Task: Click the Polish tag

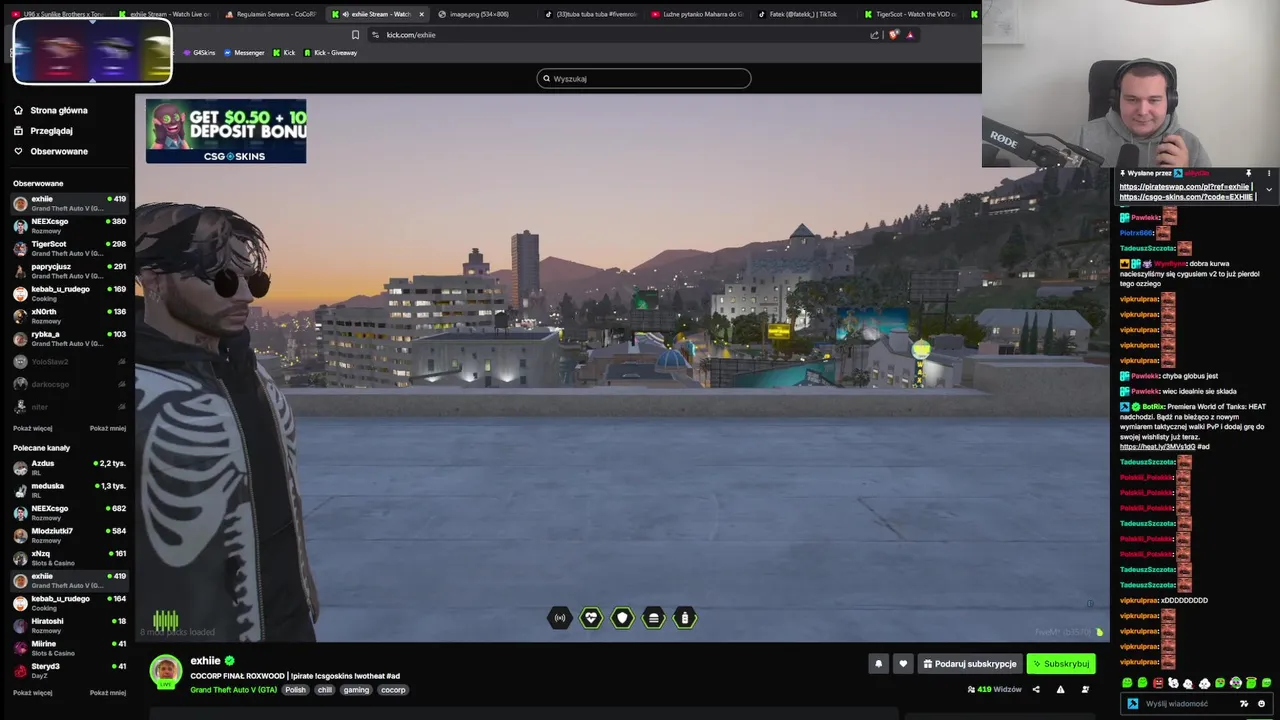Action: (x=295, y=690)
